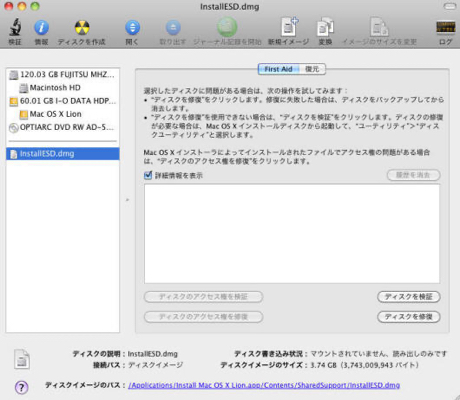Click the Convert (変換) toolbar icon
460x400 pixels.
coord(325,27)
